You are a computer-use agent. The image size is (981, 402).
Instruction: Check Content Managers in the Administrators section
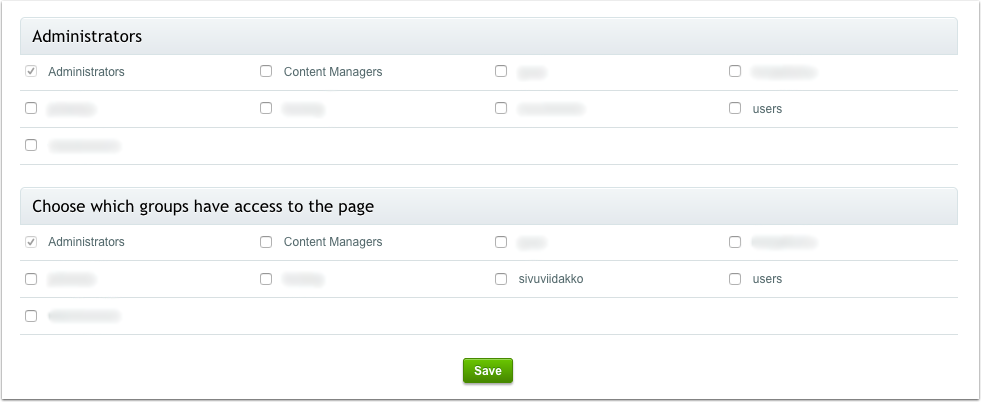pyautogui.click(x=266, y=71)
